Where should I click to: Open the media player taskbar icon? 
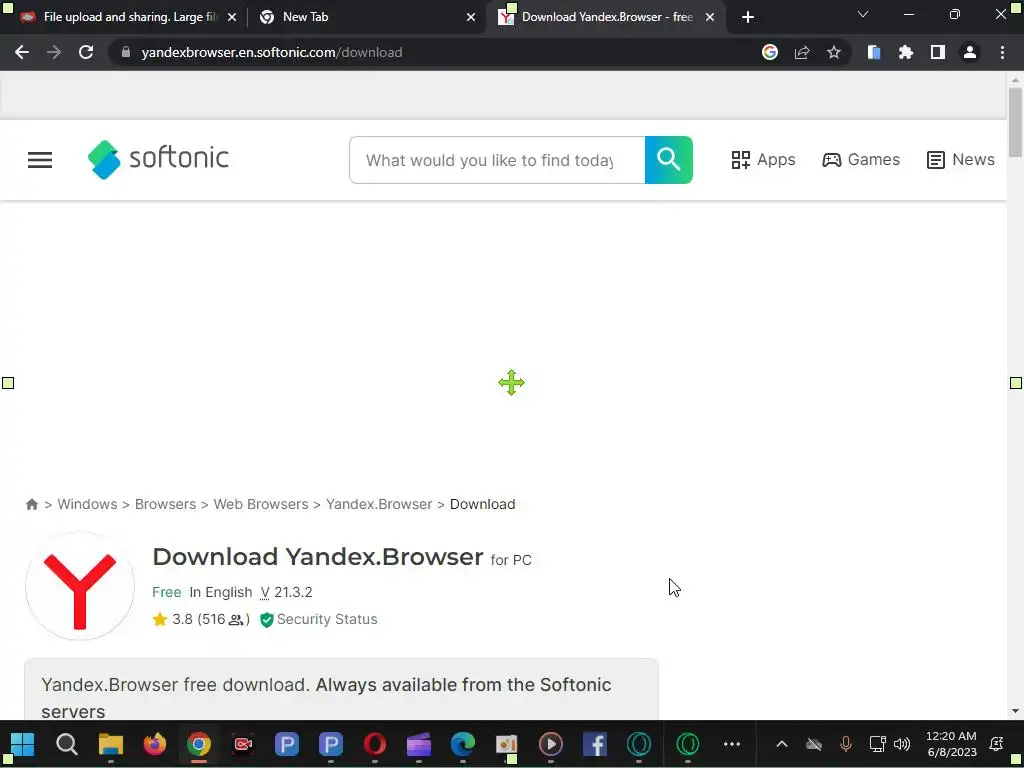551,744
